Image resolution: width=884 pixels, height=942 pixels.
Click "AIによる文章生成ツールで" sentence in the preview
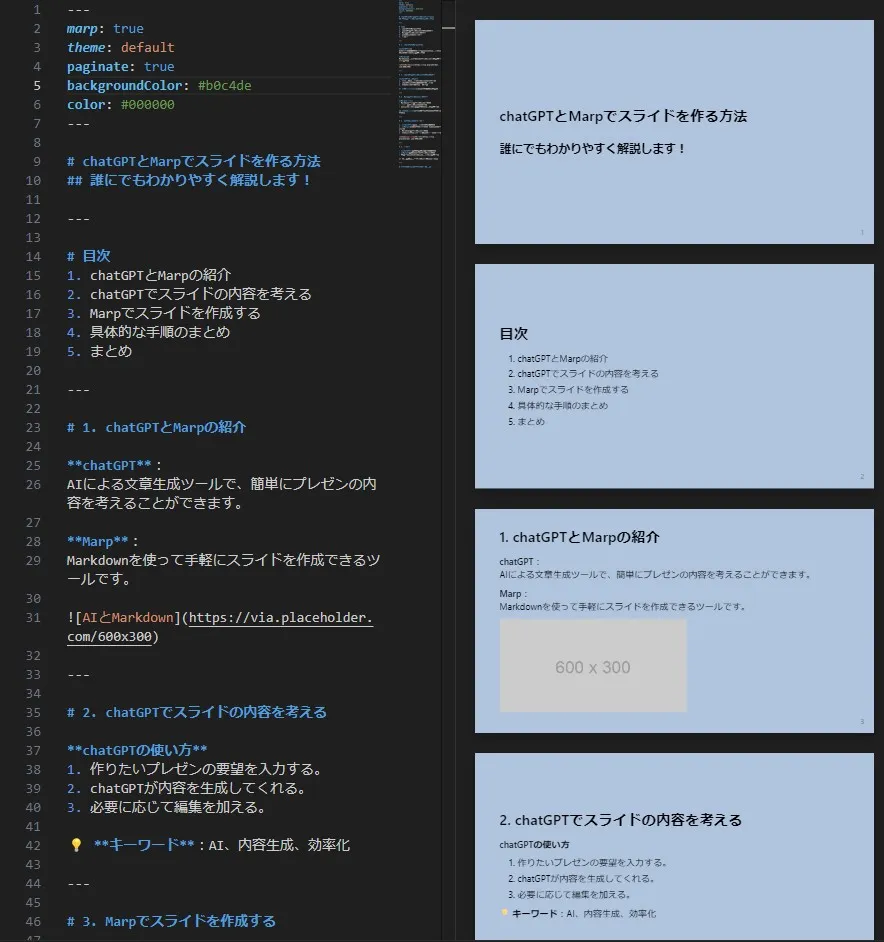click(656, 575)
